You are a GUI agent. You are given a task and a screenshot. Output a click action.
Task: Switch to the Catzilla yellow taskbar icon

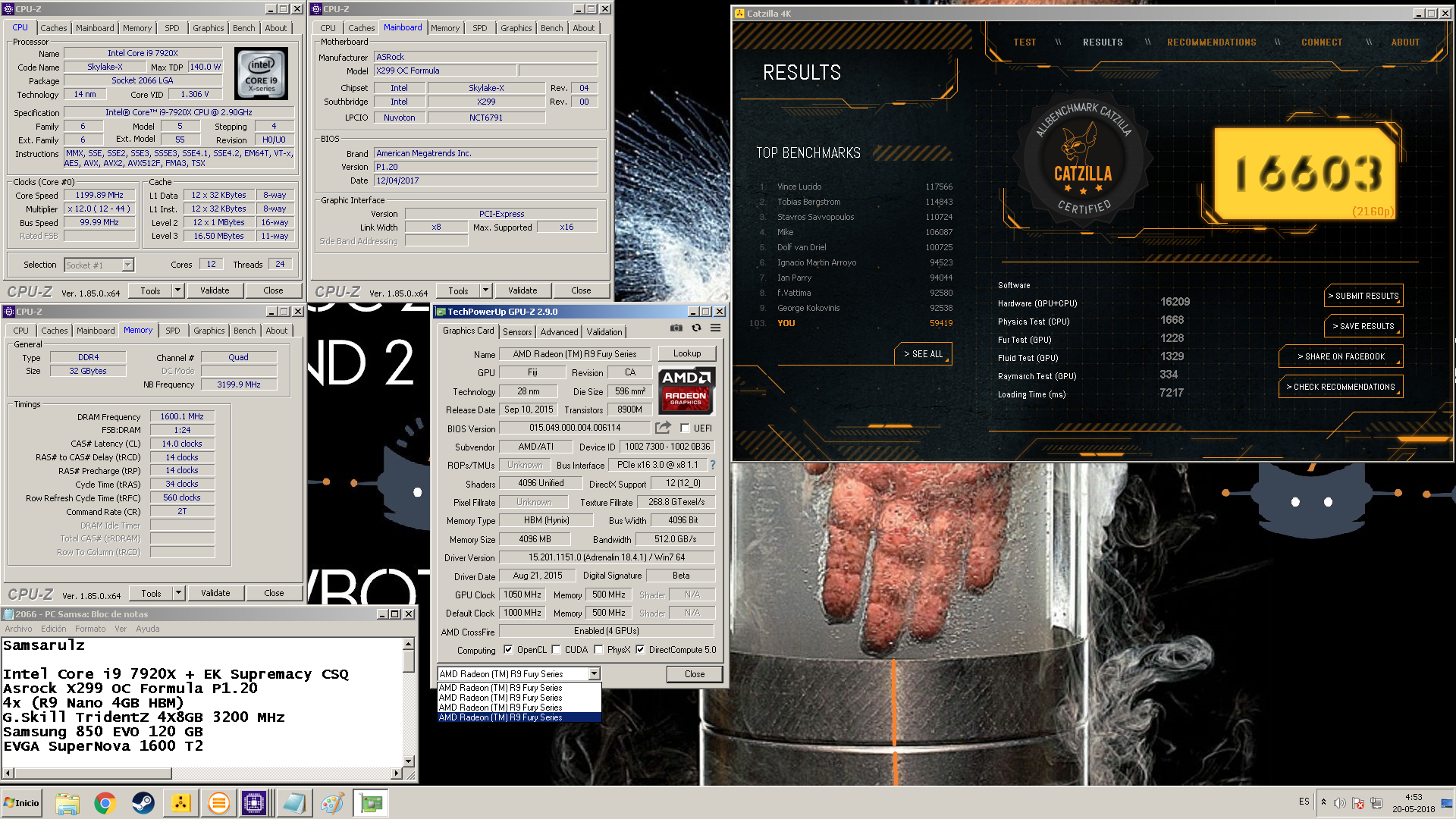click(180, 803)
